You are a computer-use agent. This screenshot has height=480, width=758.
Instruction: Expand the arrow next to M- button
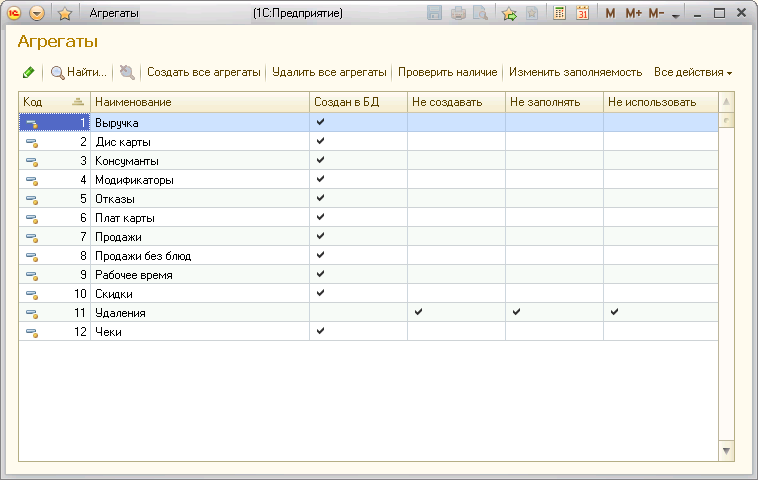[676, 15]
